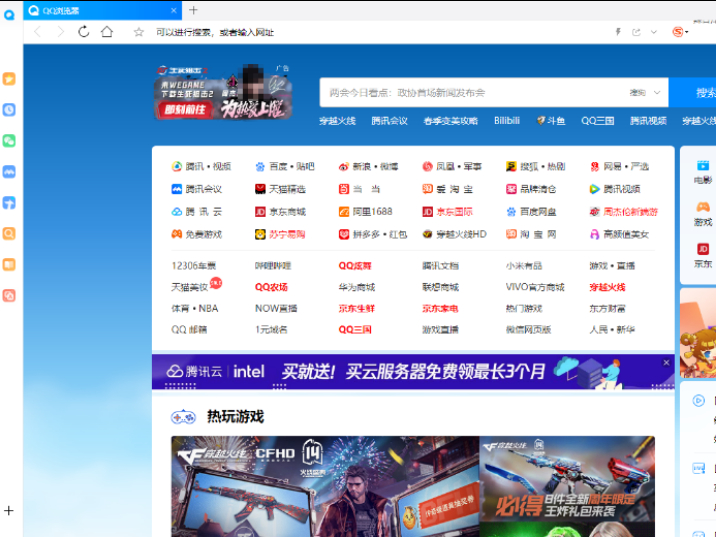716x537 pixels.
Task: Expand the address bar chevron dropdown
Action: (654, 32)
